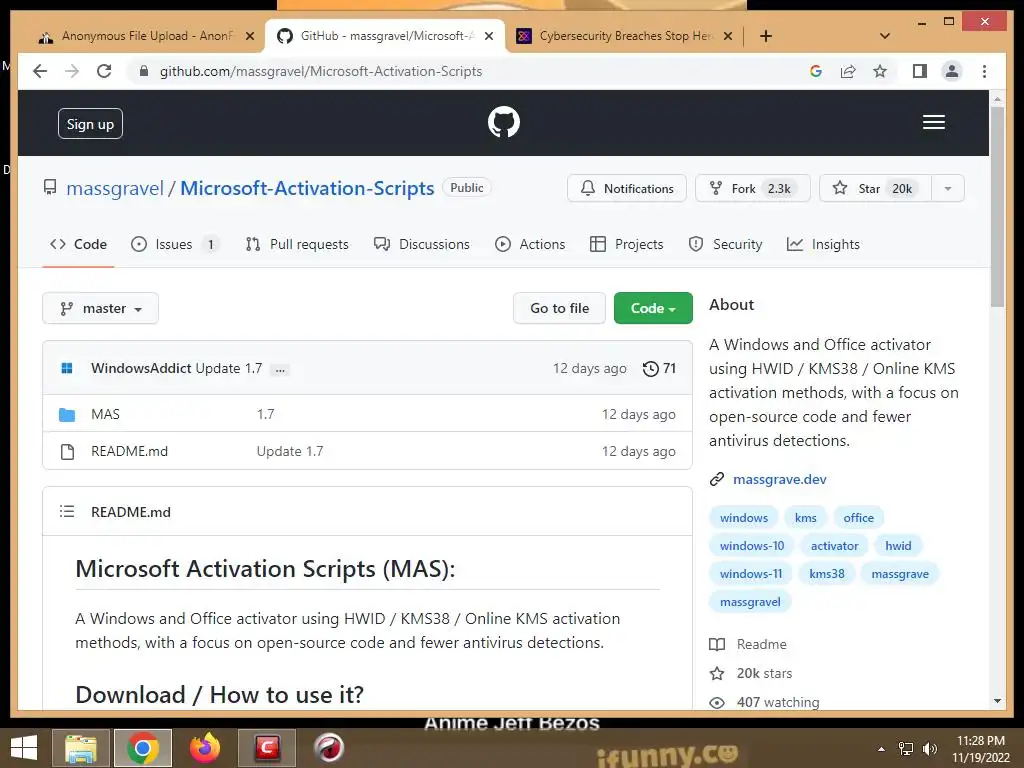The width and height of the screenshot is (1024, 768).
Task: Click the MAS folder icon
Action: click(x=67, y=415)
